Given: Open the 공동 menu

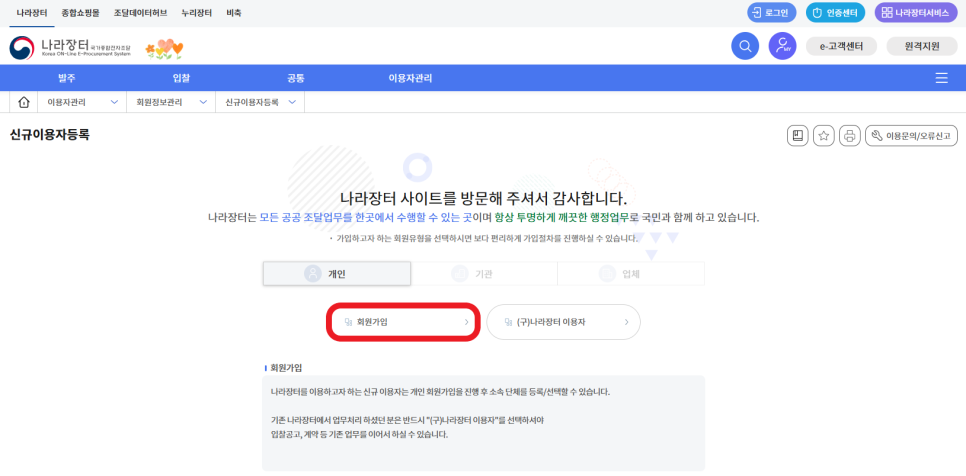Looking at the screenshot, I should click(x=296, y=78).
